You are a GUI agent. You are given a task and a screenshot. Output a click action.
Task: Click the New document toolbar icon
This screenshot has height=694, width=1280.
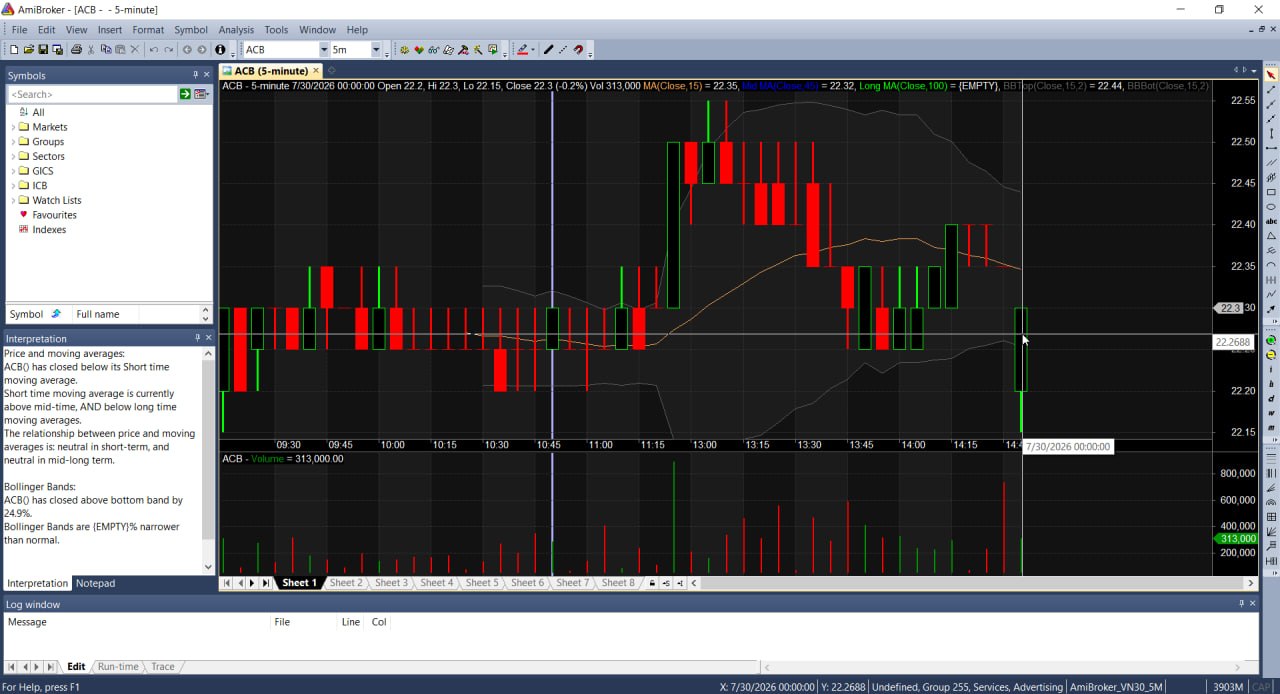14,49
